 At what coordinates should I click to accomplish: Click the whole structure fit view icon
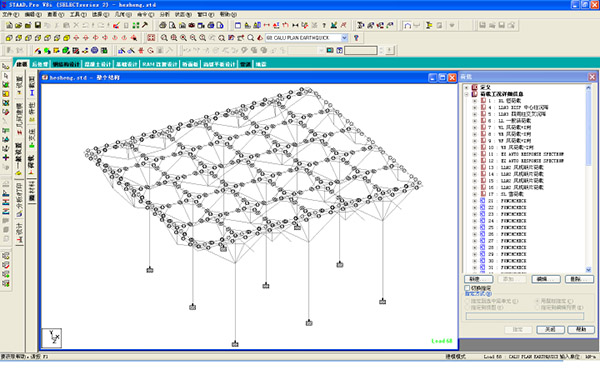pos(152,38)
